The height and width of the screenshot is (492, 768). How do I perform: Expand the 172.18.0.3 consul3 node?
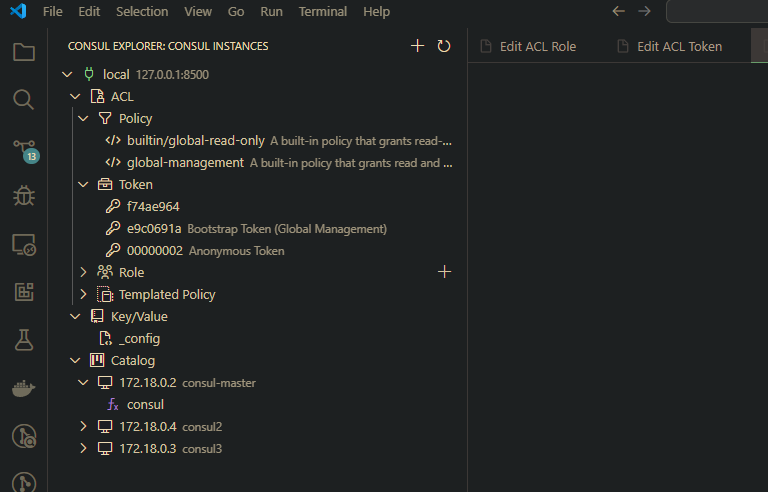tap(83, 448)
